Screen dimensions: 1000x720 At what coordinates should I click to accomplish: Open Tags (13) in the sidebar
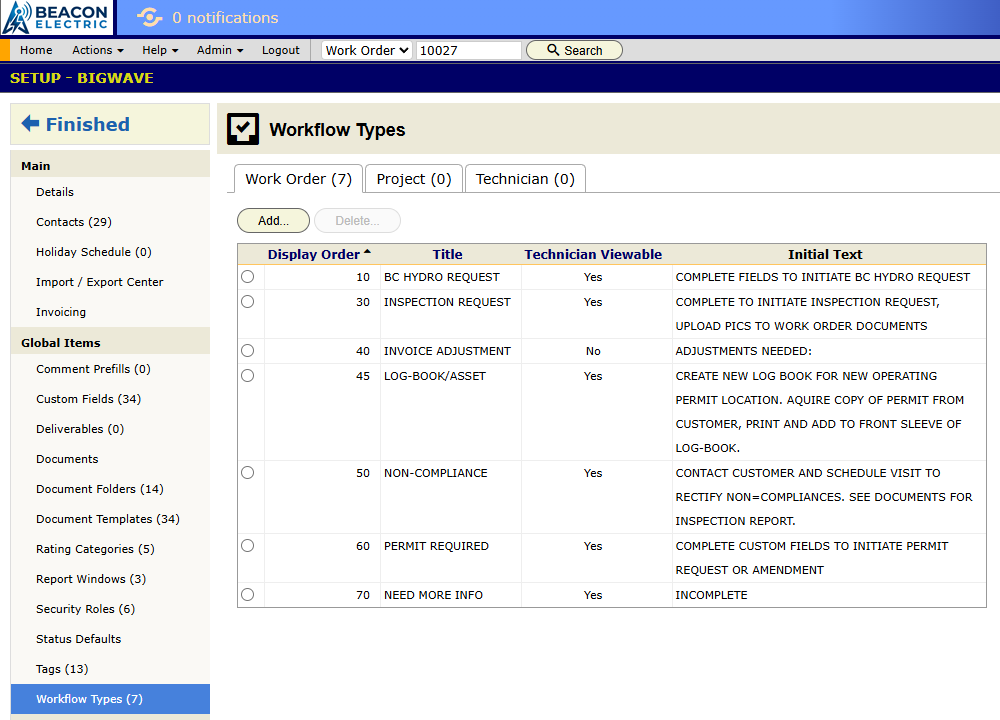click(62, 668)
